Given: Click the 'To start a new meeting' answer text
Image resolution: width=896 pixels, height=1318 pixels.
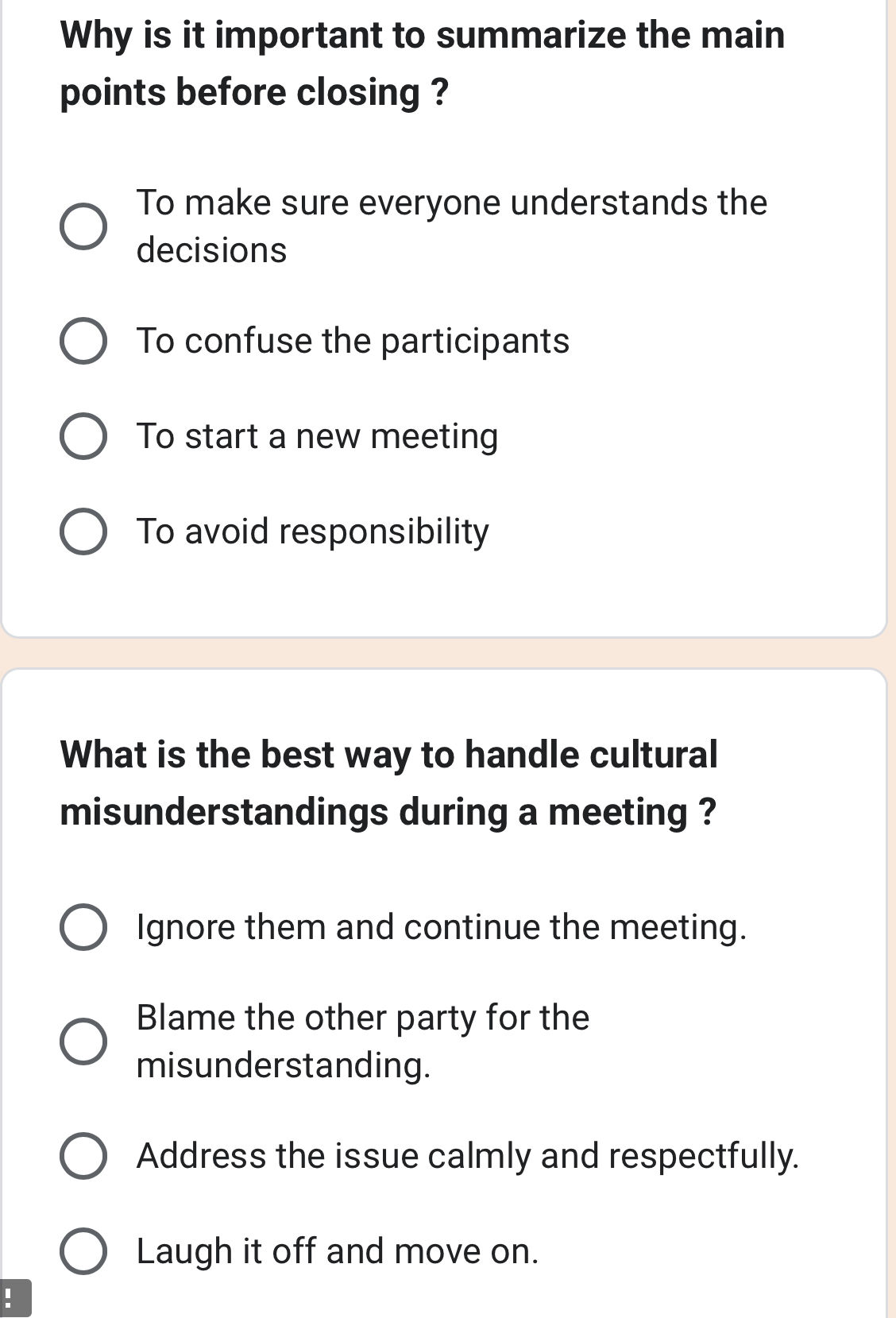Looking at the screenshot, I should [x=317, y=436].
